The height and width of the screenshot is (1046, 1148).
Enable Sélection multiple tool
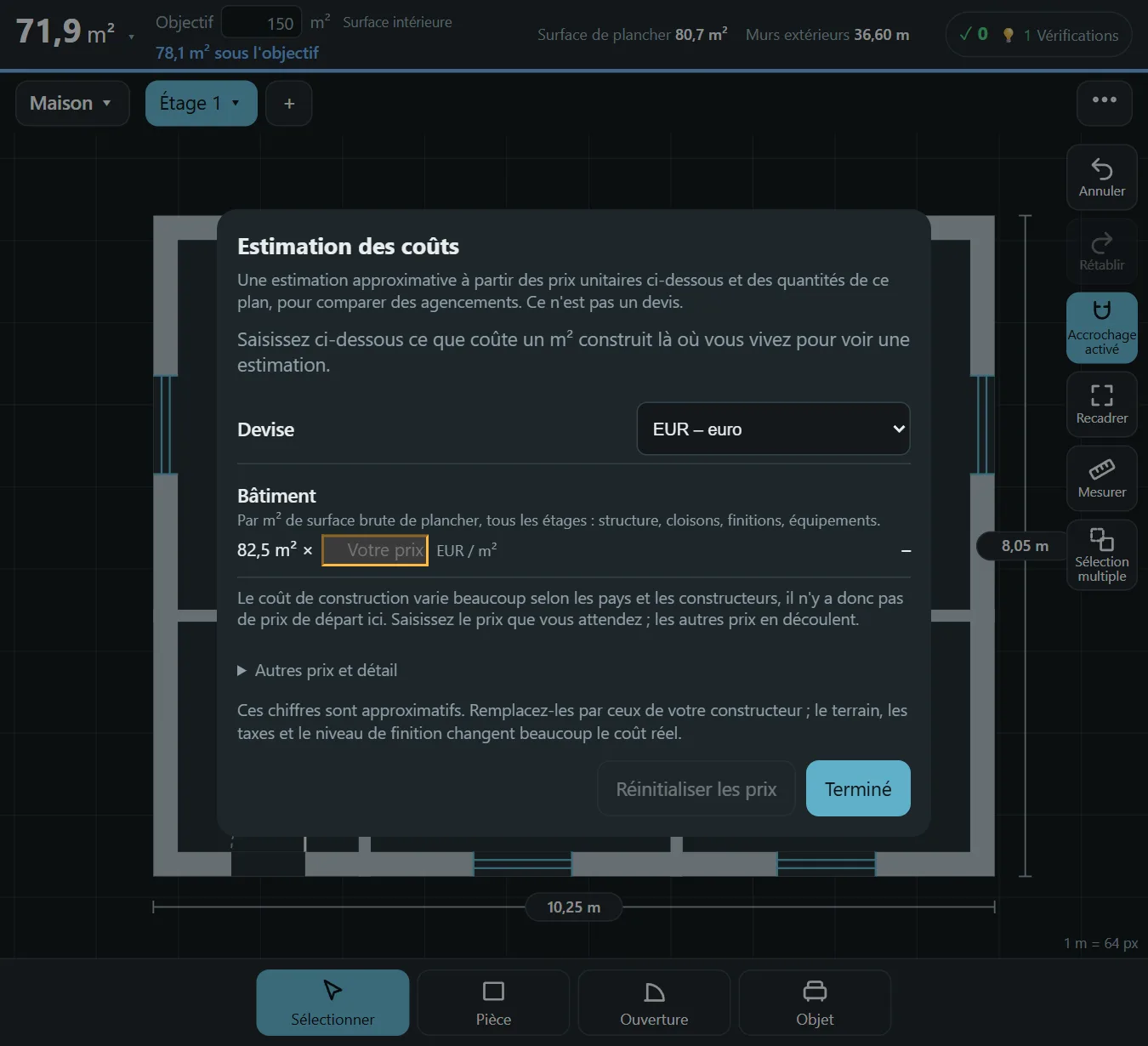point(1101,554)
